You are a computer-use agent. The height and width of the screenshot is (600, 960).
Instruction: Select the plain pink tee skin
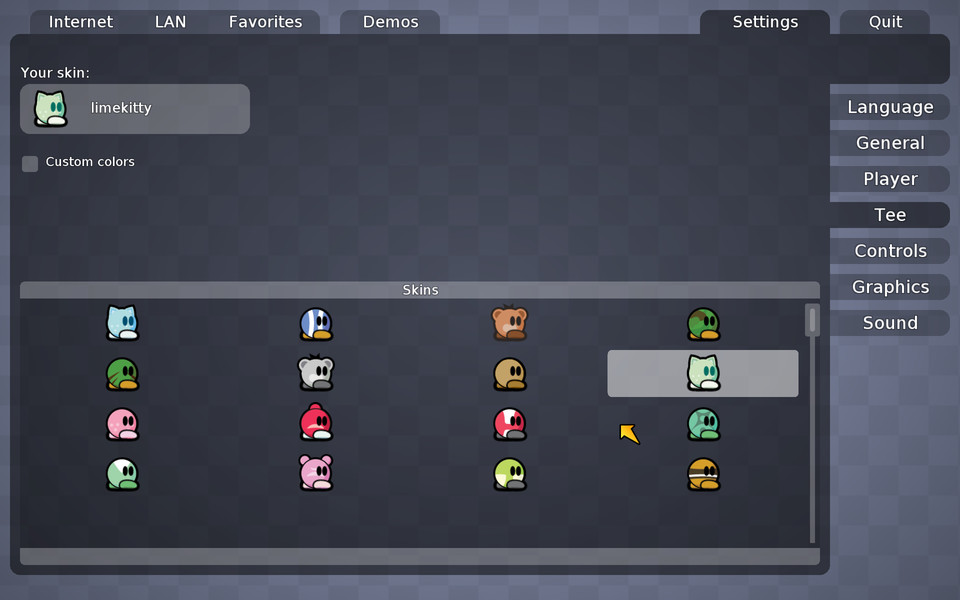(122, 424)
